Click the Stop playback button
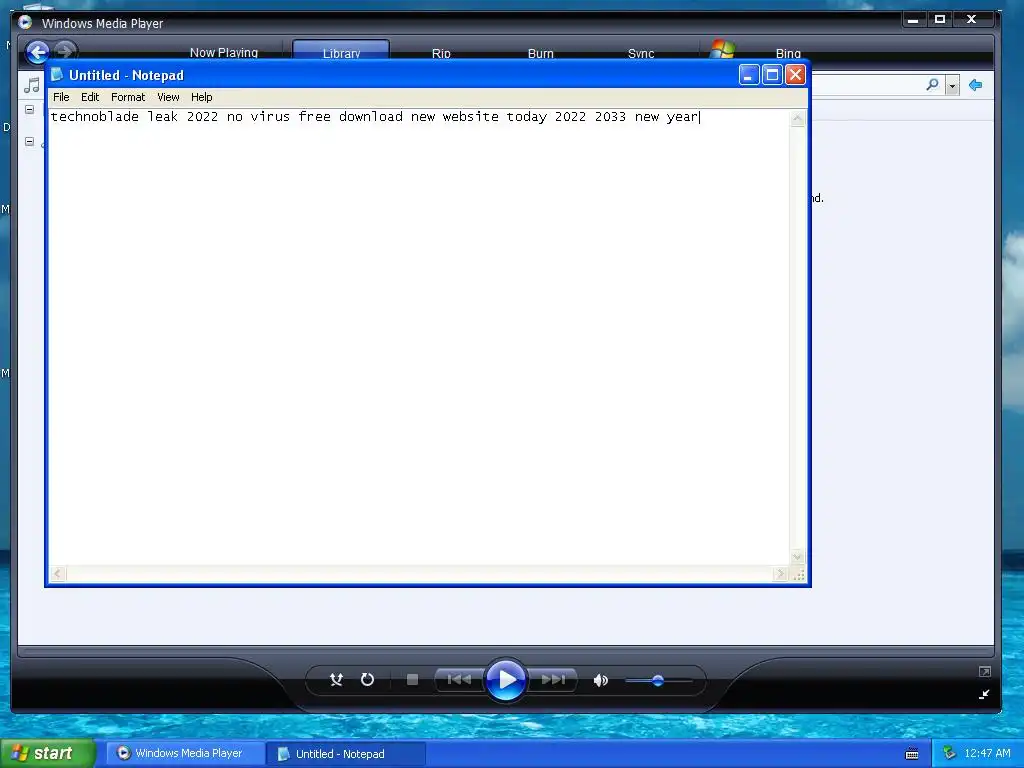1024x768 pixels. coord(412,680)
